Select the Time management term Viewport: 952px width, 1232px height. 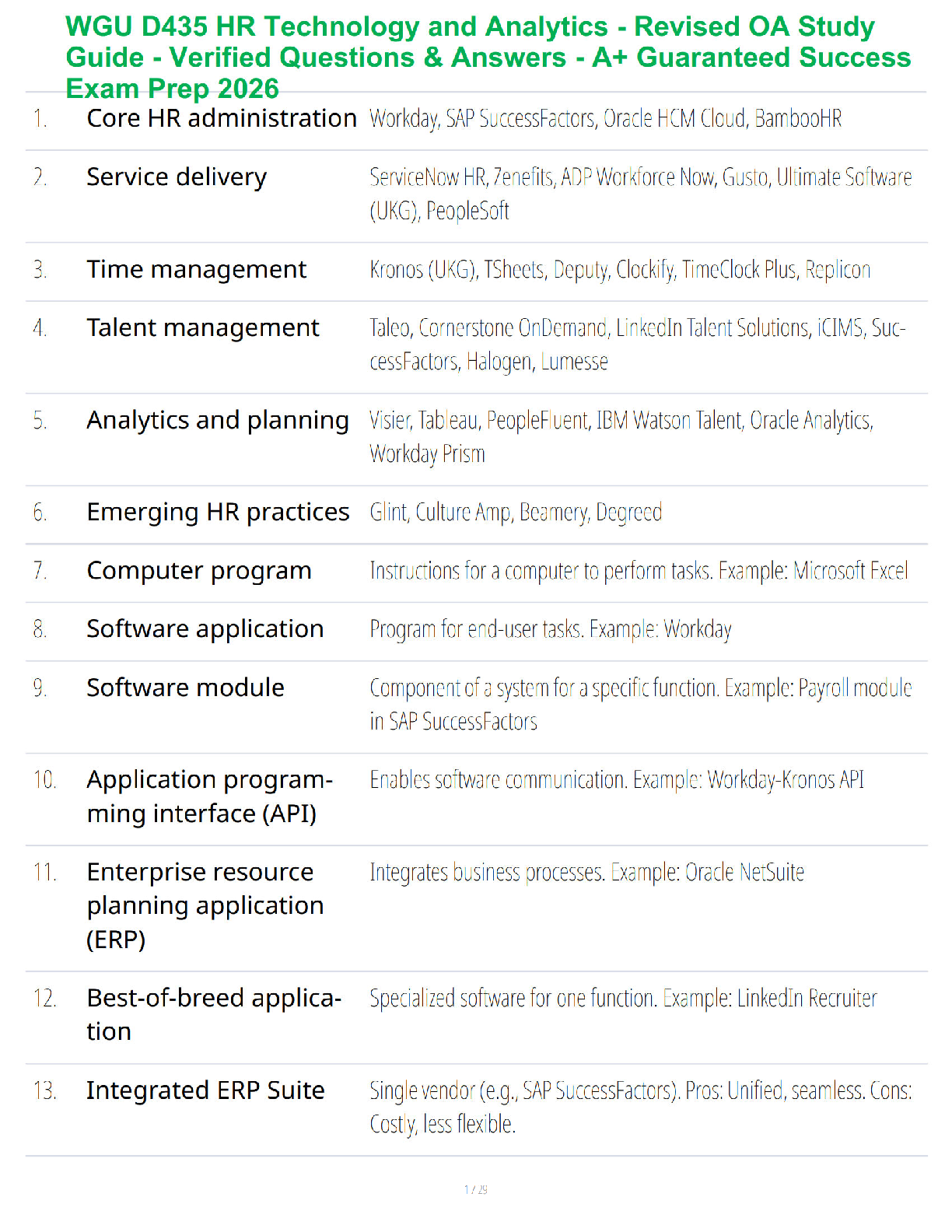click(196, 270)
